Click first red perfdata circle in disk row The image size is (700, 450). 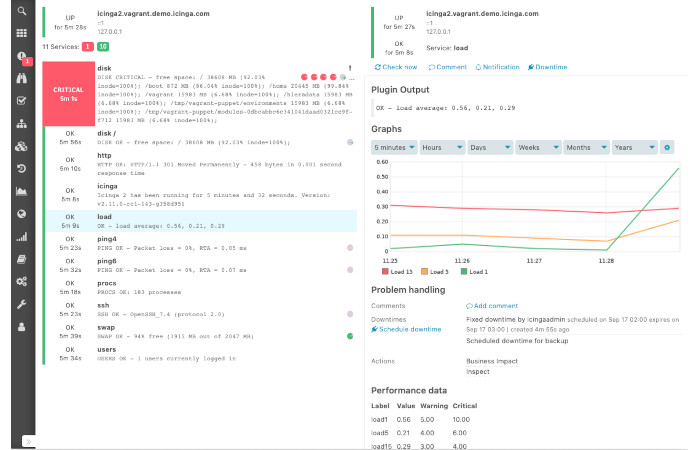[304, 77]
